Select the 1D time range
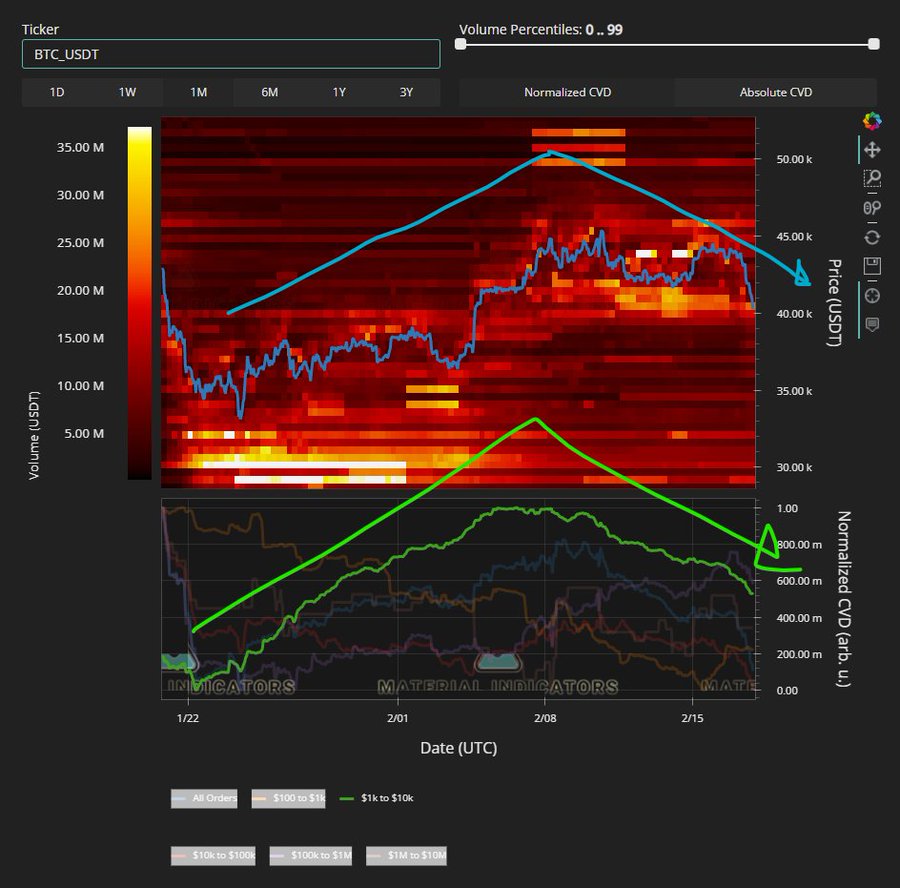Image resolution: width=900 pixels, height=888 pixels. [x=57, y=92]
